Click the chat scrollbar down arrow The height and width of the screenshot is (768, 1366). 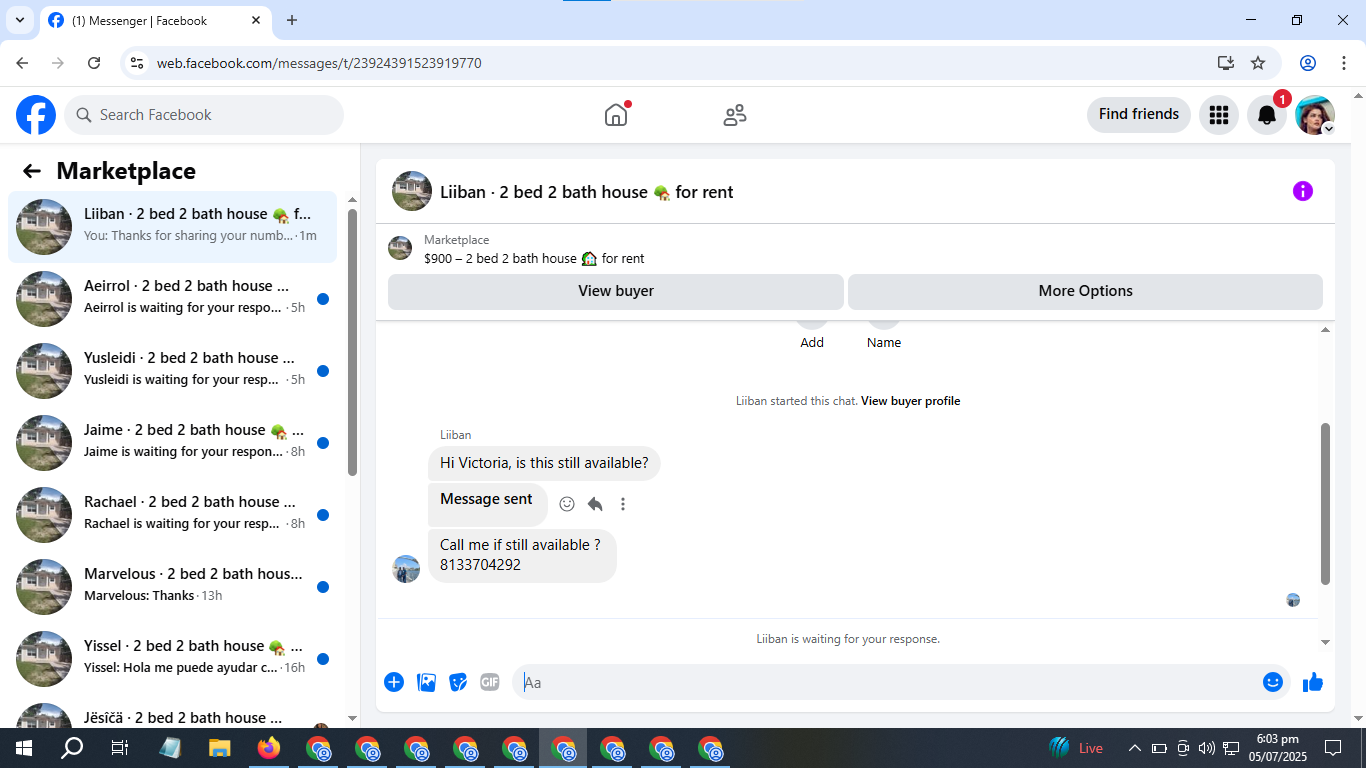(x=1326, y=642)
